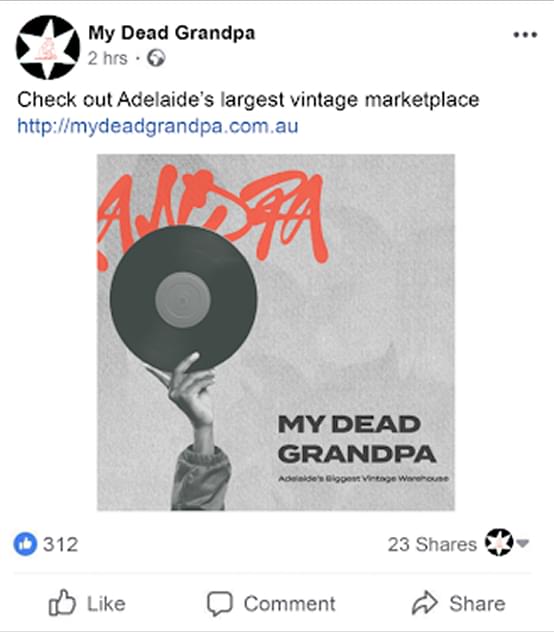
Task: View the 23 Shares list
Action: point(432,544)
